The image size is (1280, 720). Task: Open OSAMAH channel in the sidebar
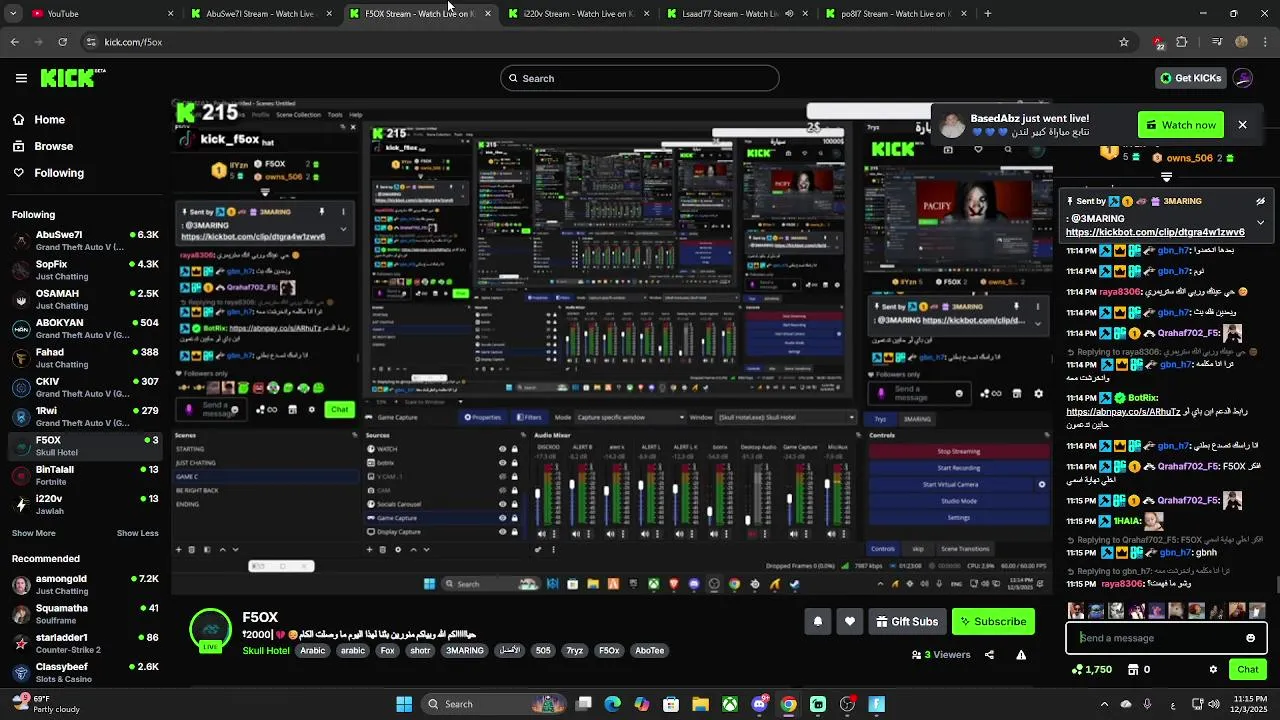tap(85, 299)
